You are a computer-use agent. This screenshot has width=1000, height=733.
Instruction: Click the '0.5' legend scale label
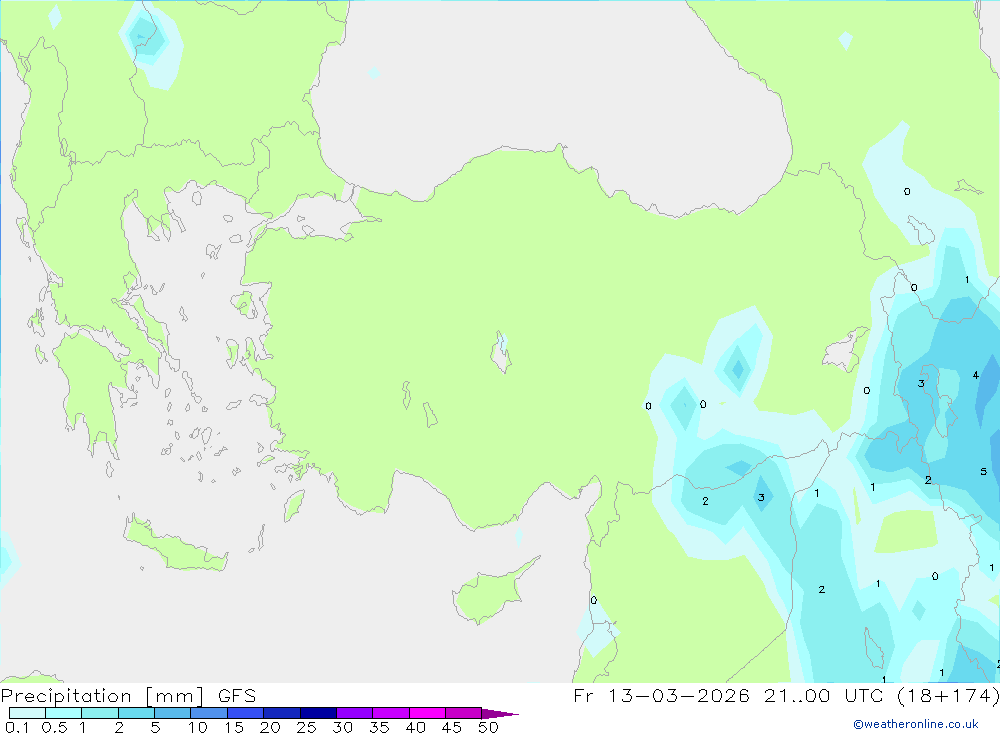coord(54,727)
